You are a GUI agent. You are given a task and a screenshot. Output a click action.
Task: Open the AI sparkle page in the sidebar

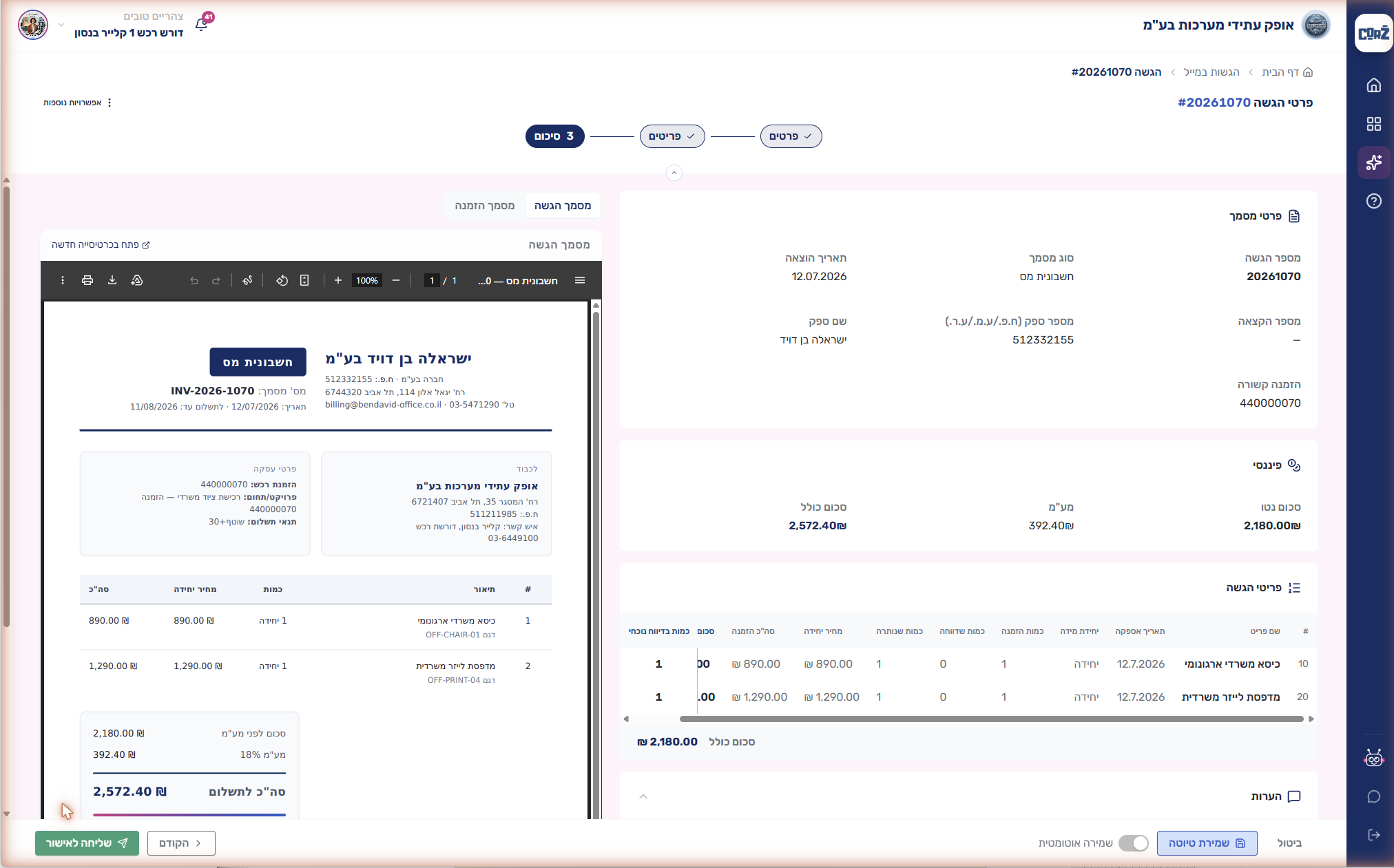tap(1374, 162)
